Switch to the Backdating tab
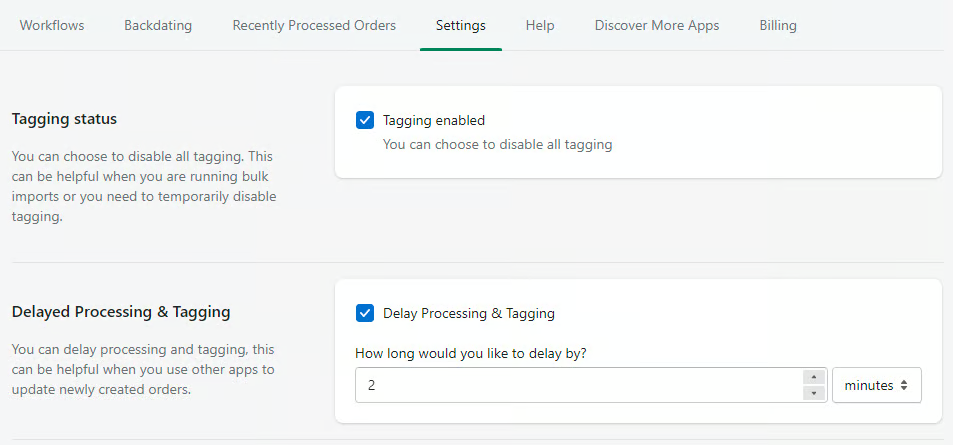953x445 pixels. tap(158, 26)
